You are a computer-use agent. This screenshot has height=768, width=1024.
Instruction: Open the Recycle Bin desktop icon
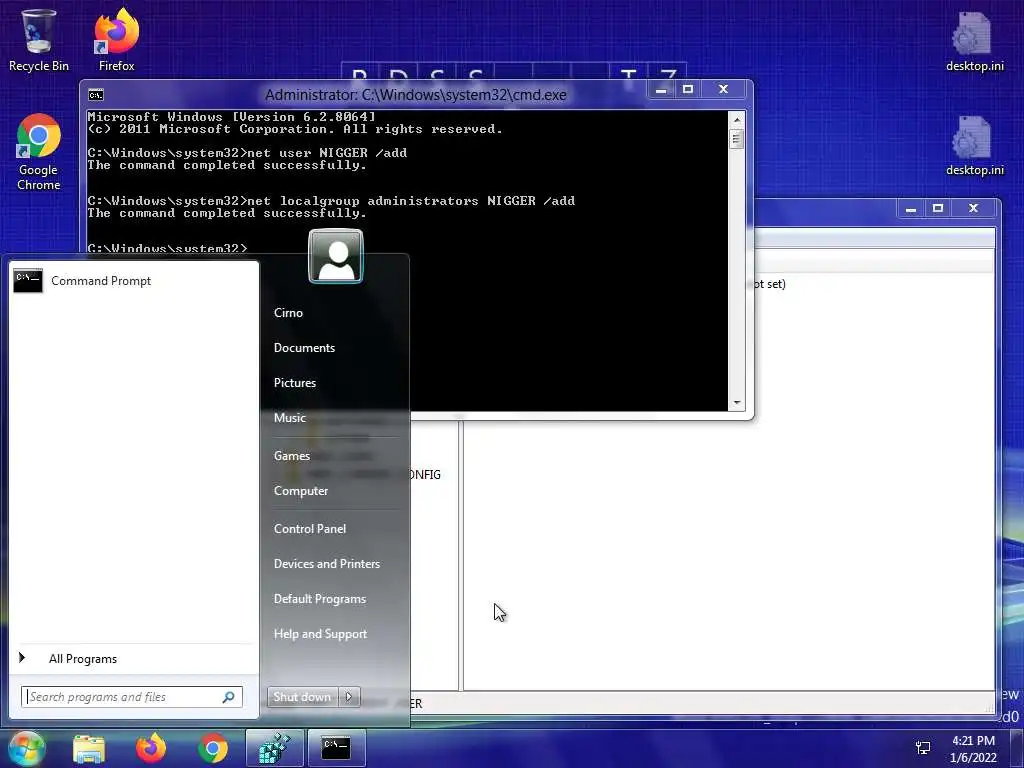(x=39, y=39)
